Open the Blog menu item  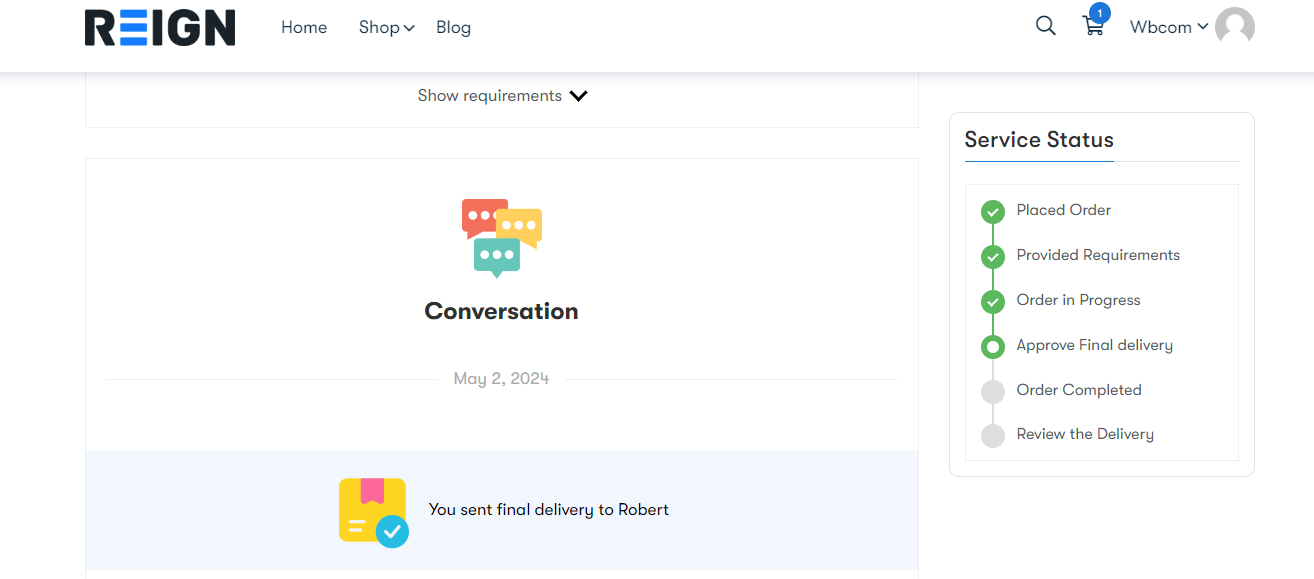coord(453,28)
